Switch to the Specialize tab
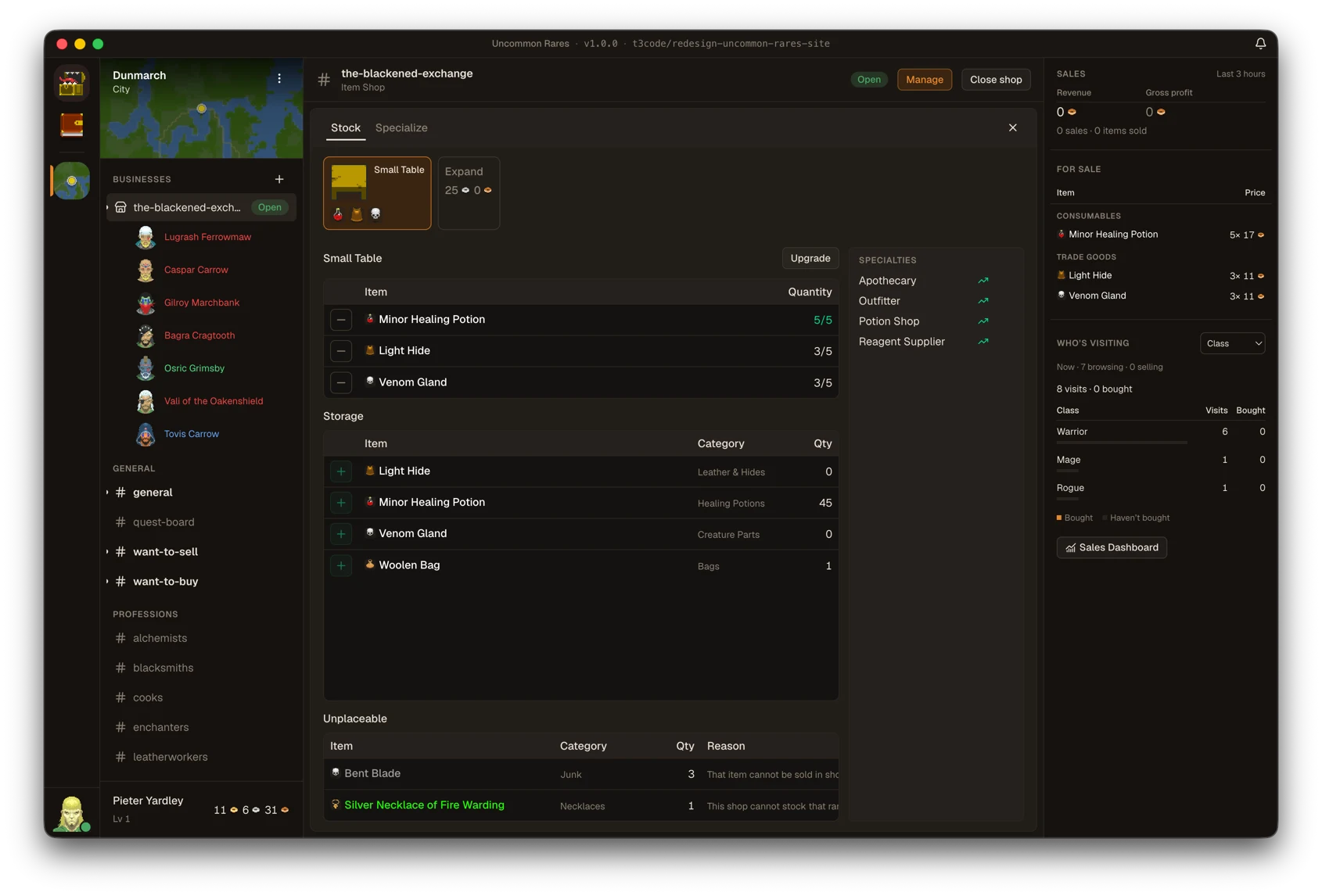1322x896 pixels. point(401,127)
